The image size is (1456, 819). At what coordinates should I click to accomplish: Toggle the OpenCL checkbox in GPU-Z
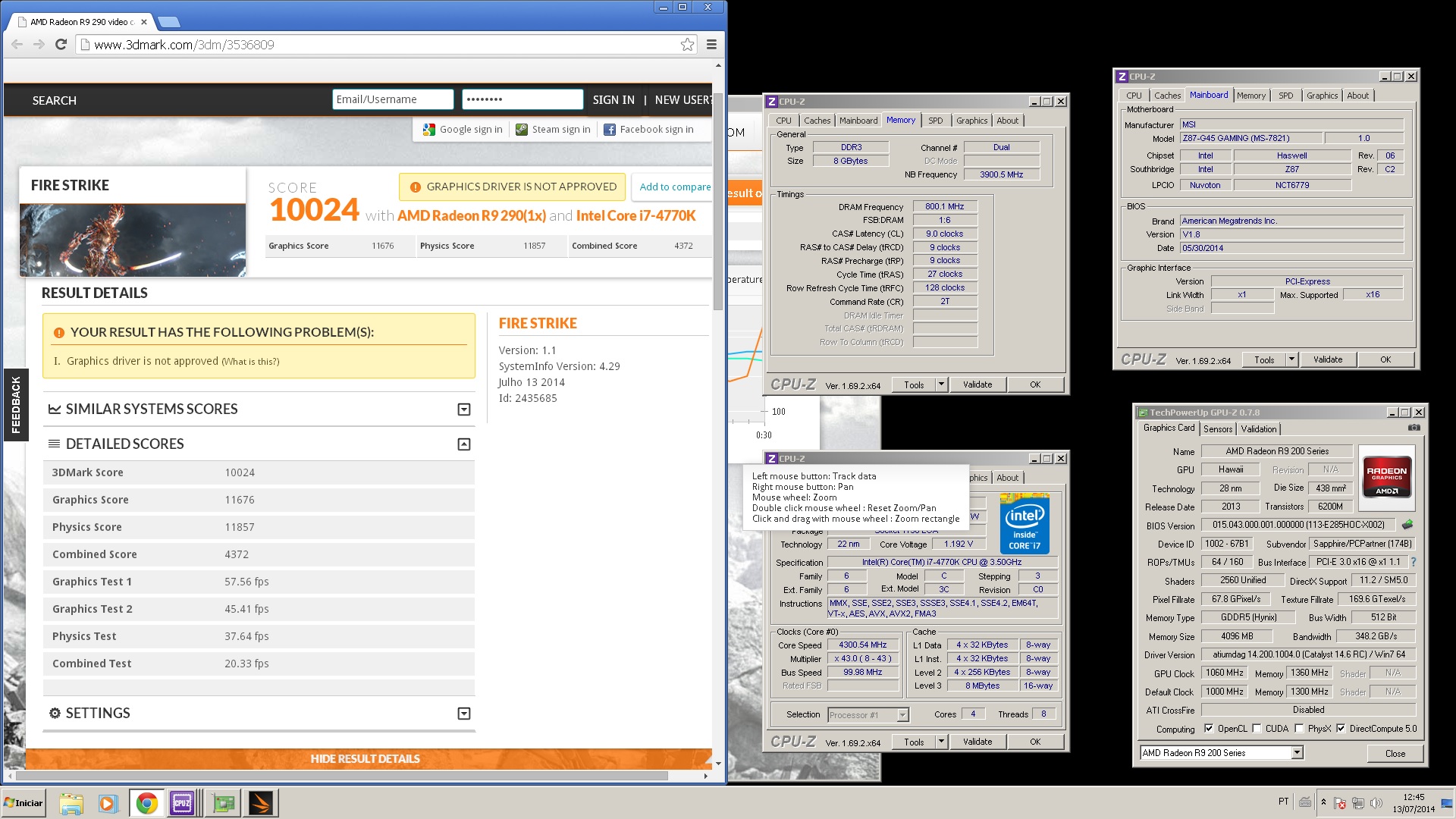pos(1209,729)
